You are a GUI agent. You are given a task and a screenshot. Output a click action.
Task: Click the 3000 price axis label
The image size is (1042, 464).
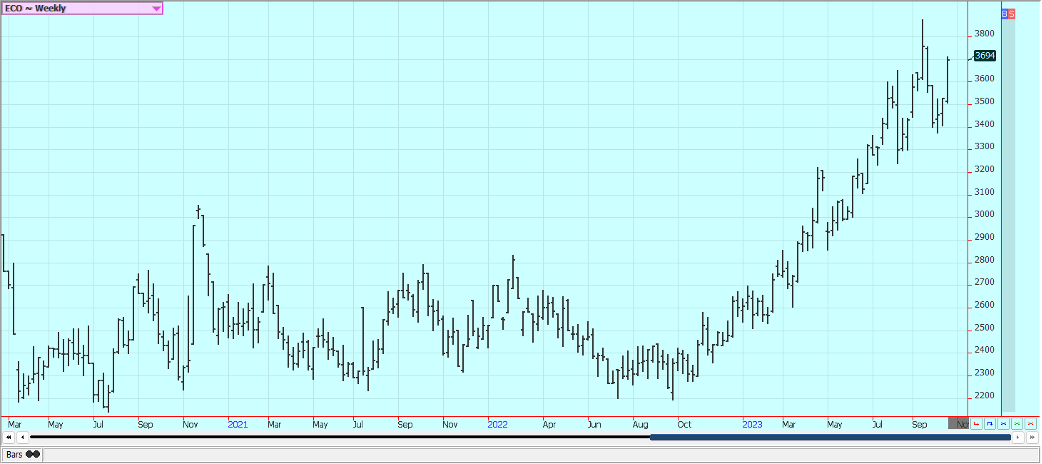coord(984,215)
